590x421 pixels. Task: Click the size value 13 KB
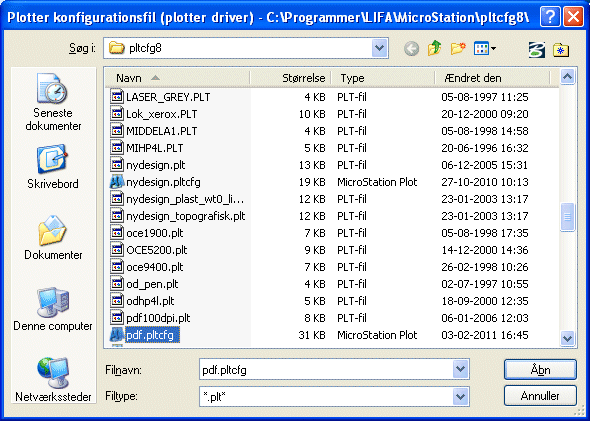pyautogui.click(x=312, y=165)
